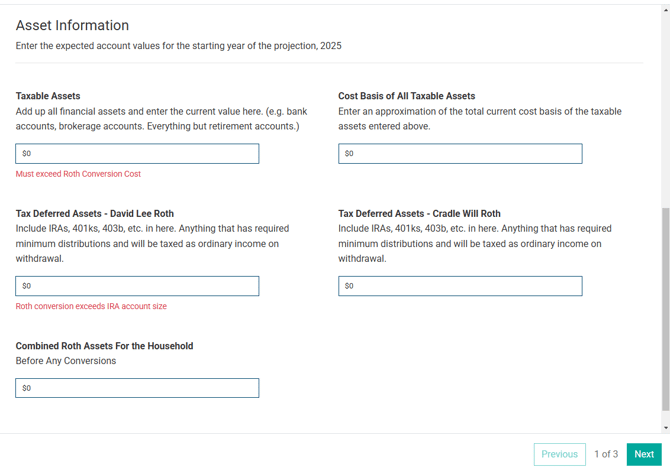Click Tax Deferred Assets - Cradle Will Roth label
The image size is (670, 474).
[419, 214]
